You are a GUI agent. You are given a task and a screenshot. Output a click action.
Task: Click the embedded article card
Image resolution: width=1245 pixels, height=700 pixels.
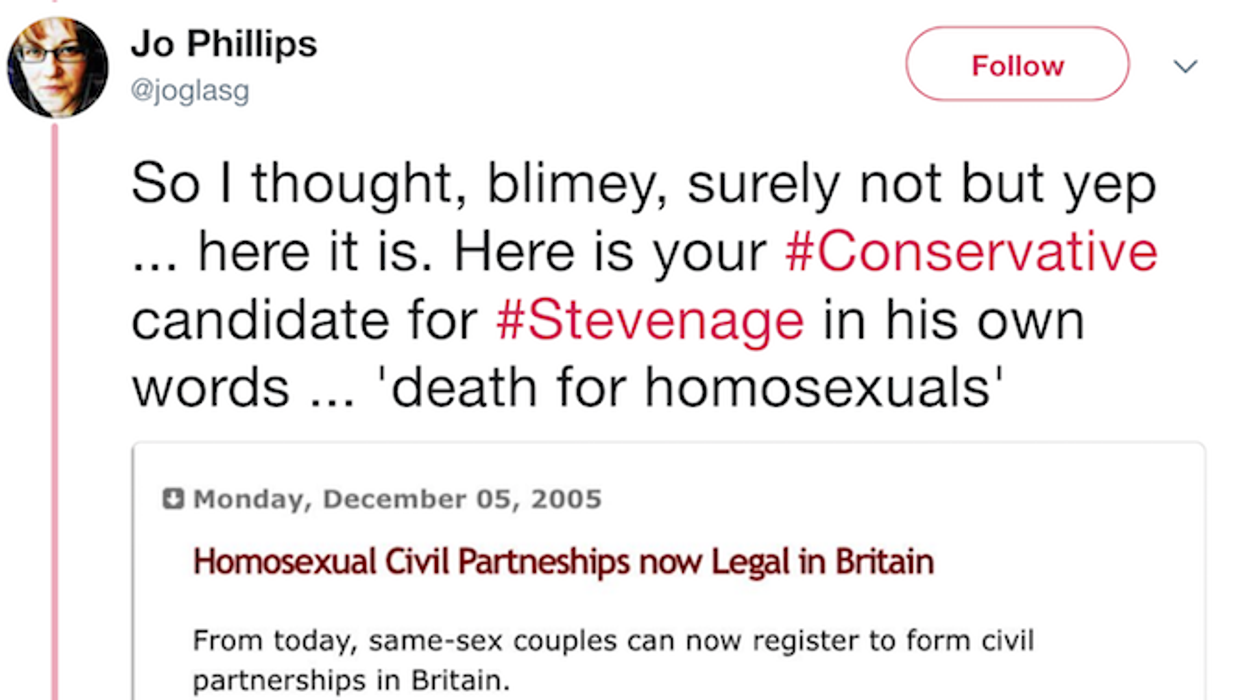[668, 570]
